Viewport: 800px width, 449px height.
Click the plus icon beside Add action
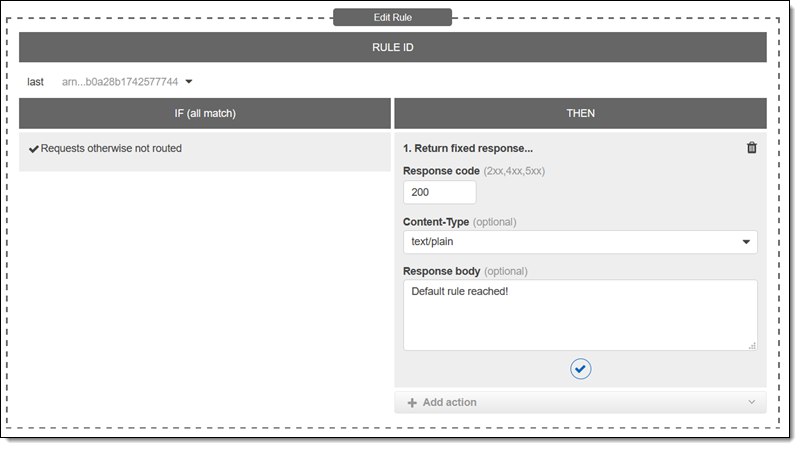412,403
